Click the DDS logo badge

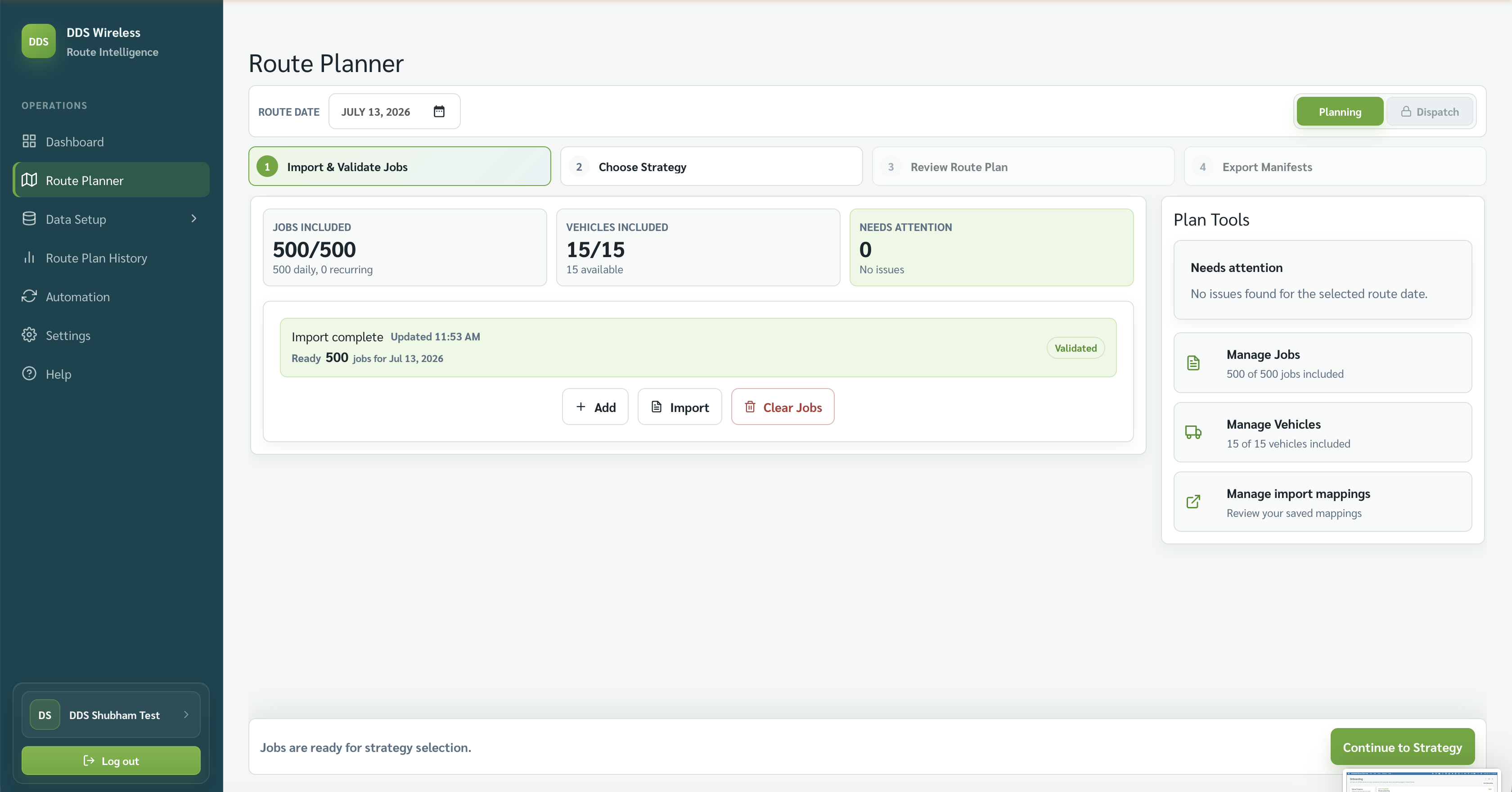tap(39, 41)
